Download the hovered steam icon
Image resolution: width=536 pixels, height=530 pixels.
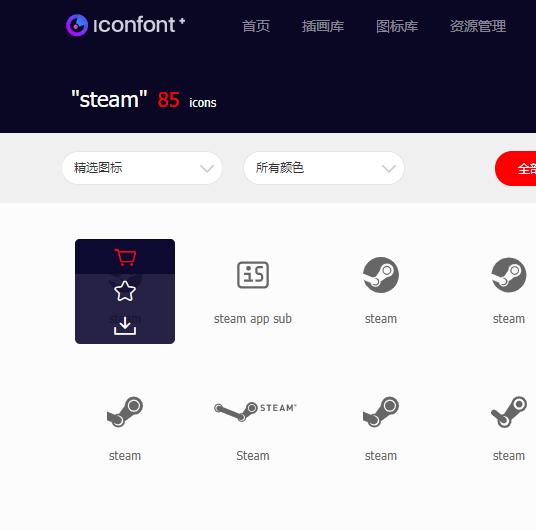125,326
